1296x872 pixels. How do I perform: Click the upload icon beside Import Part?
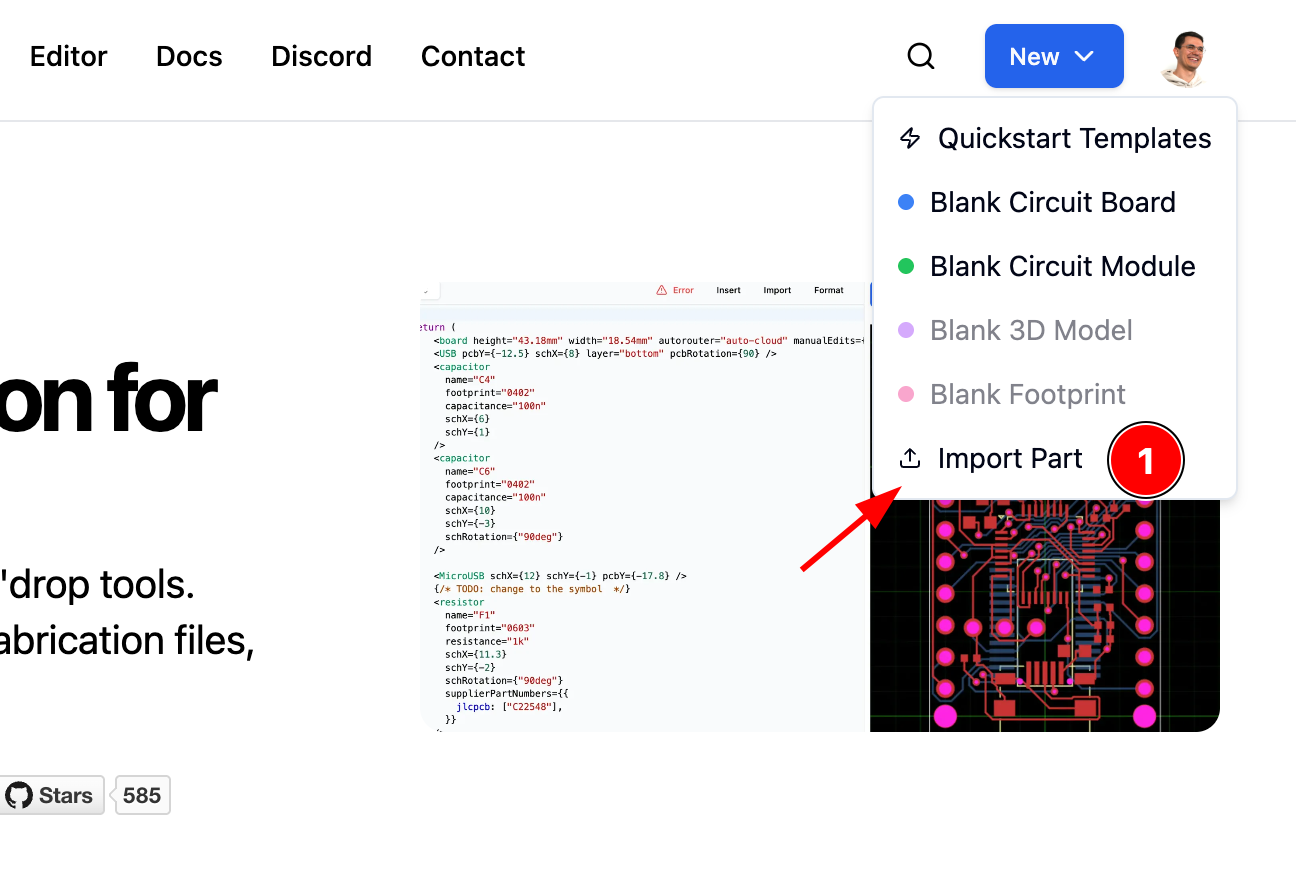(909, 459)
